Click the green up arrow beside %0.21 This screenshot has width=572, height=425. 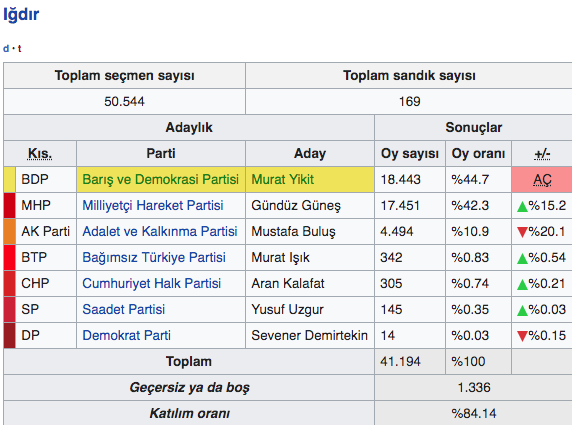[522, 285]
